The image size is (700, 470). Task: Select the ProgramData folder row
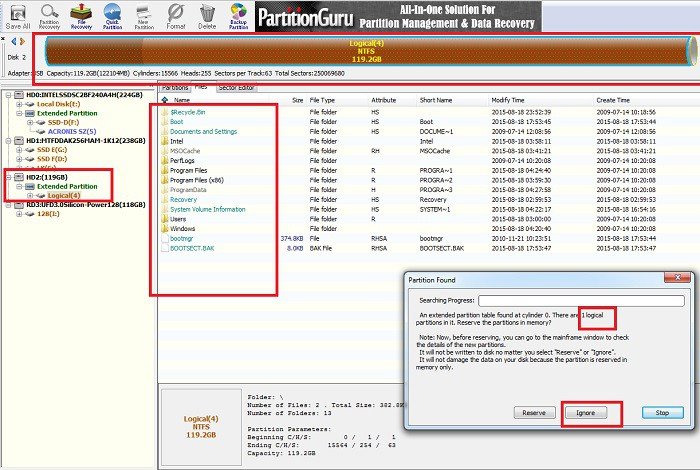(x=188, y=190)
